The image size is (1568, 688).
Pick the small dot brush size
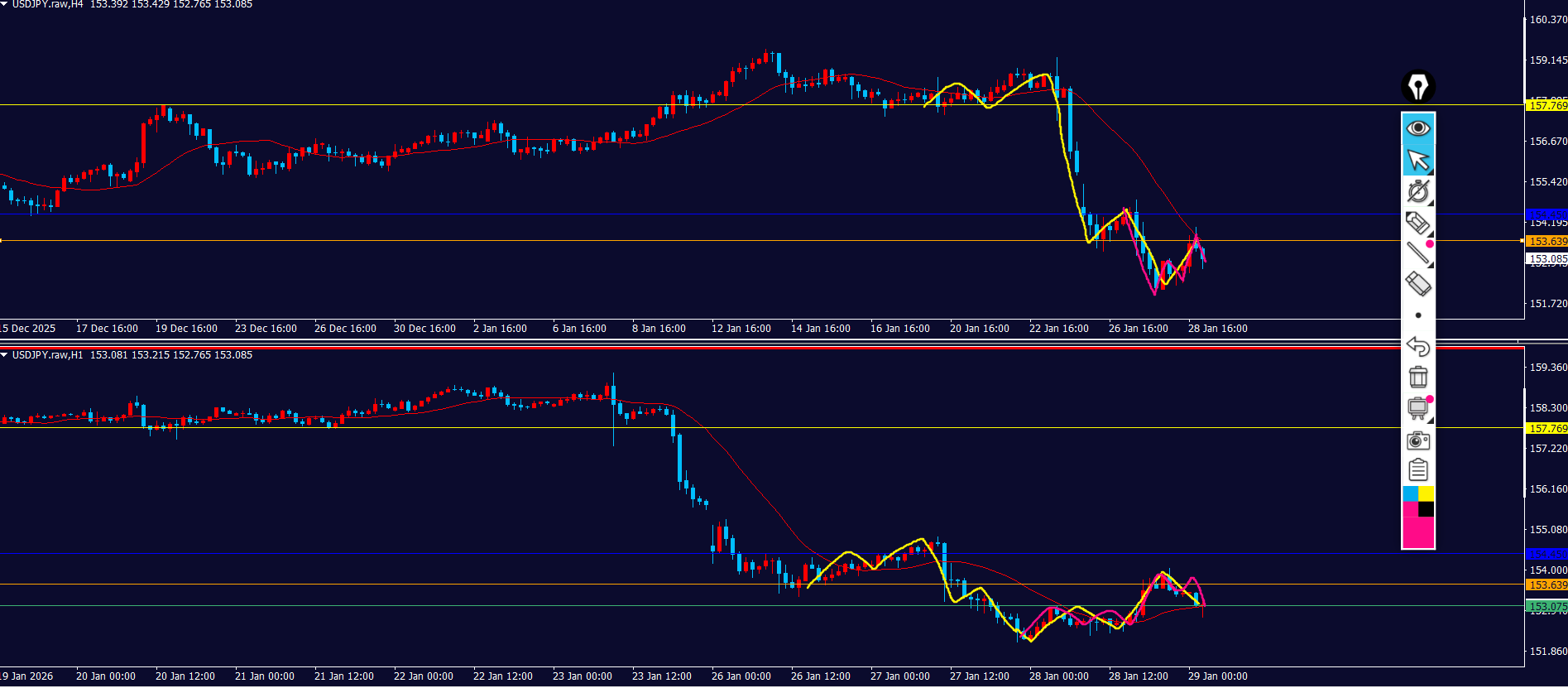1417,315
